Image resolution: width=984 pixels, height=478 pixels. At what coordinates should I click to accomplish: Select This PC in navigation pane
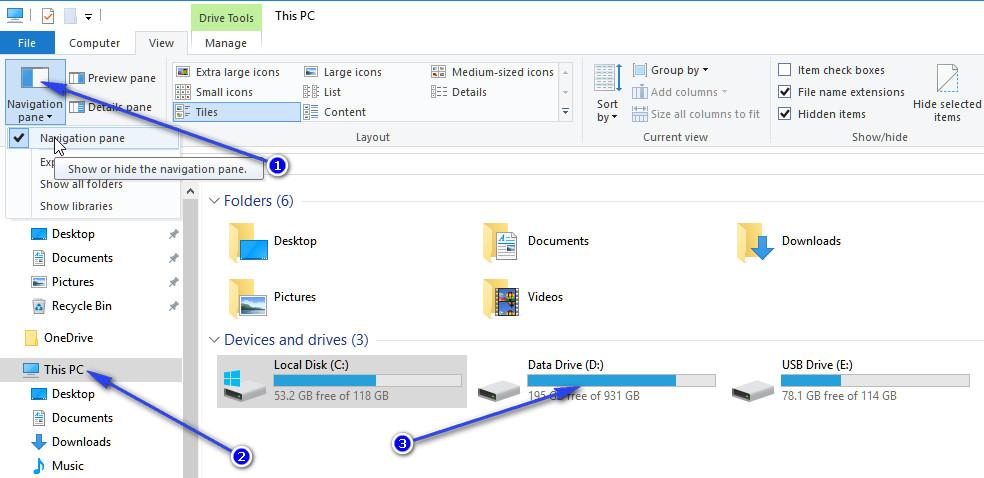click(63, 370)
